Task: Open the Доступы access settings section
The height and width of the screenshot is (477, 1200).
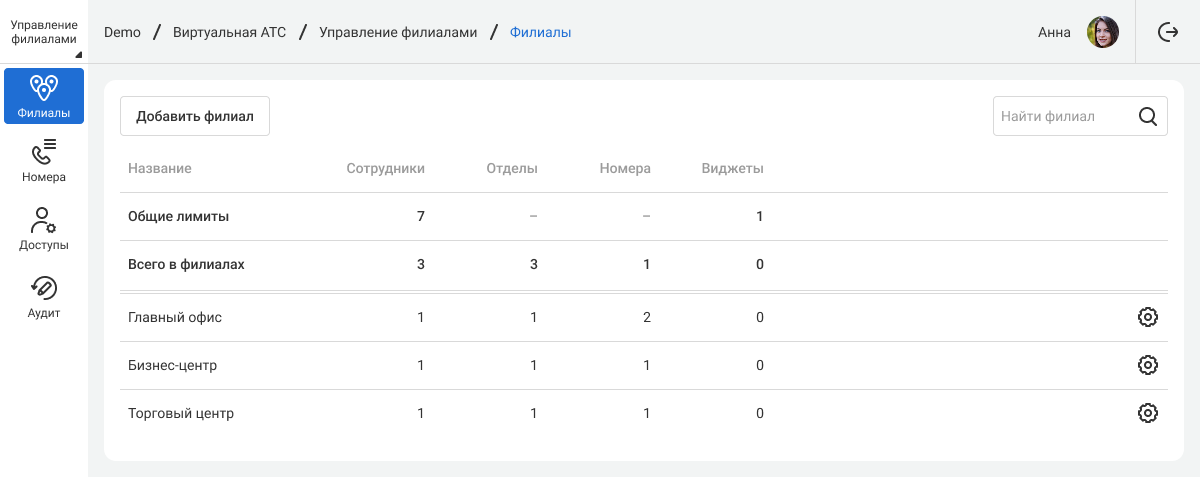Action: click(44, 229)
